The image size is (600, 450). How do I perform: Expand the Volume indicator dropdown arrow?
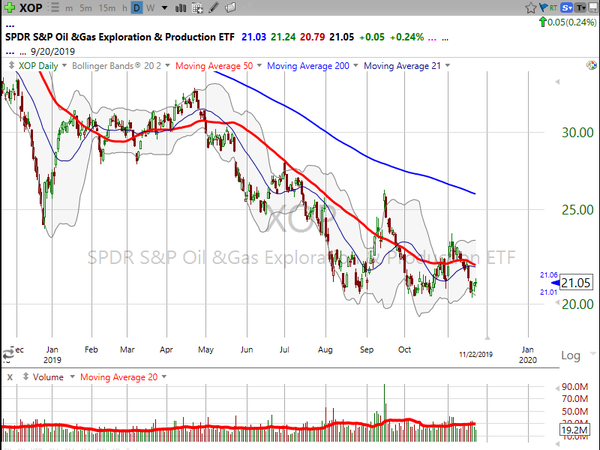click(x=72, y=377)
